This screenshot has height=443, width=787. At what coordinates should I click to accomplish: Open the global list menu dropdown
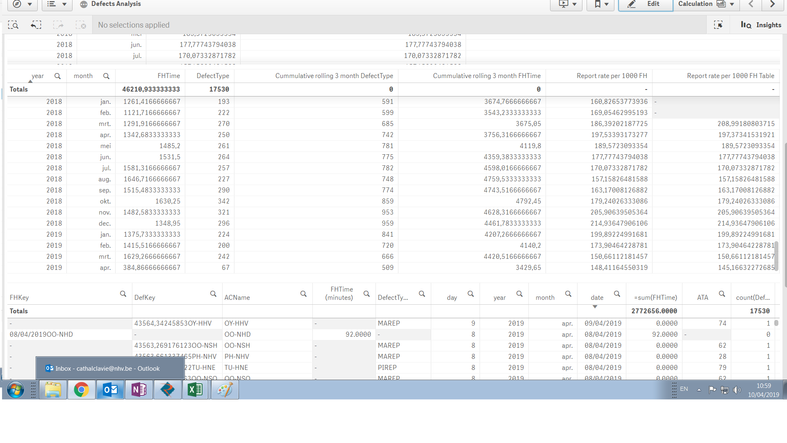pyautogui.click(x=57, y=4)
